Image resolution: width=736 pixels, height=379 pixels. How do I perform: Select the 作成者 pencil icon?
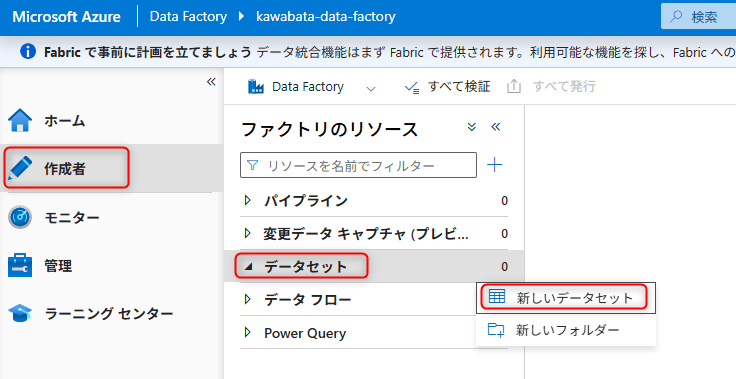point(20,168)
